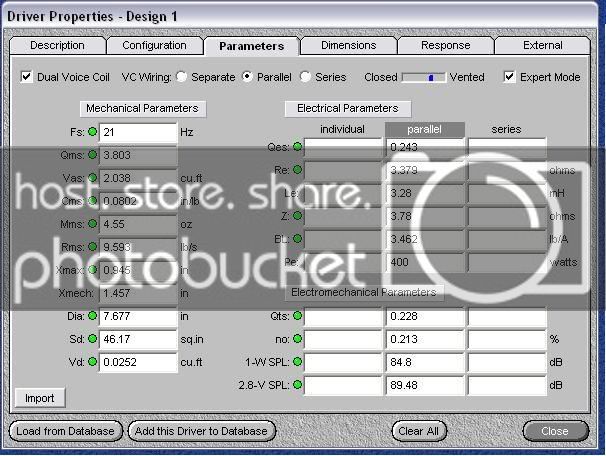Click the Closed-Vented slider control
606x456 pixels.
[x=424, y=77]
